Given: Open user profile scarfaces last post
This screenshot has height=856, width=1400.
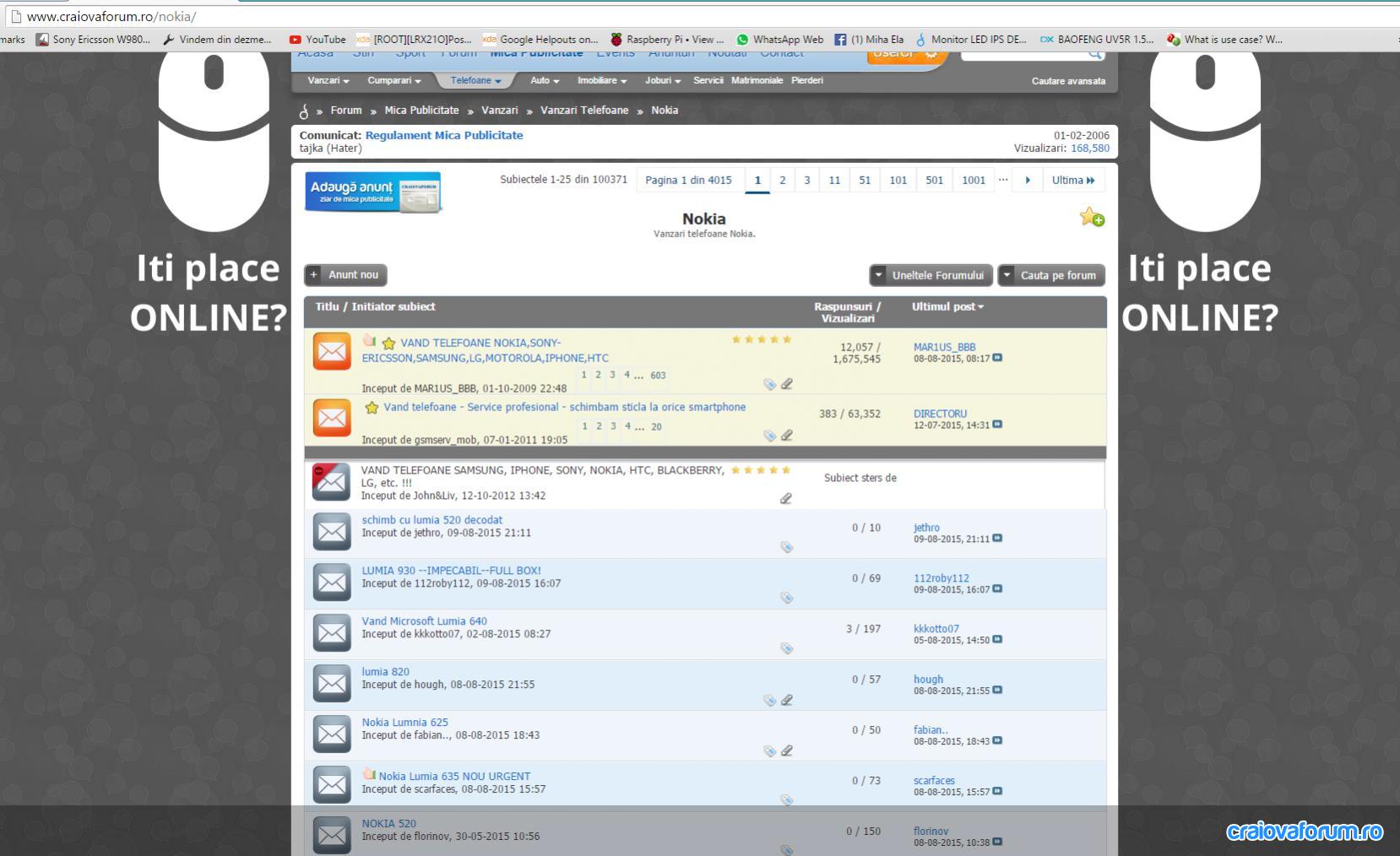Looking at the screenshot, I should [x=934, y=781].
